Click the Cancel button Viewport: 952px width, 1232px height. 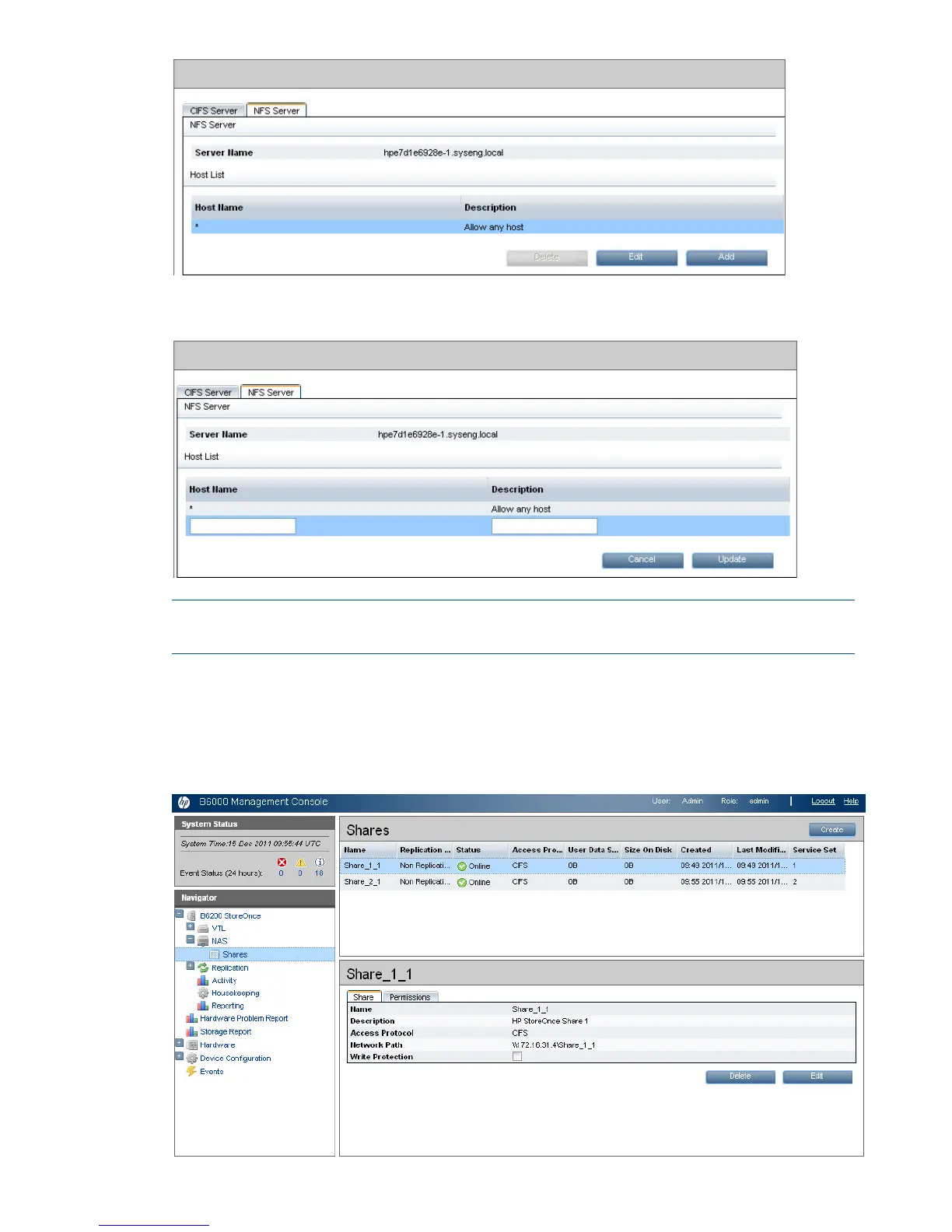(x=642, y=560)
